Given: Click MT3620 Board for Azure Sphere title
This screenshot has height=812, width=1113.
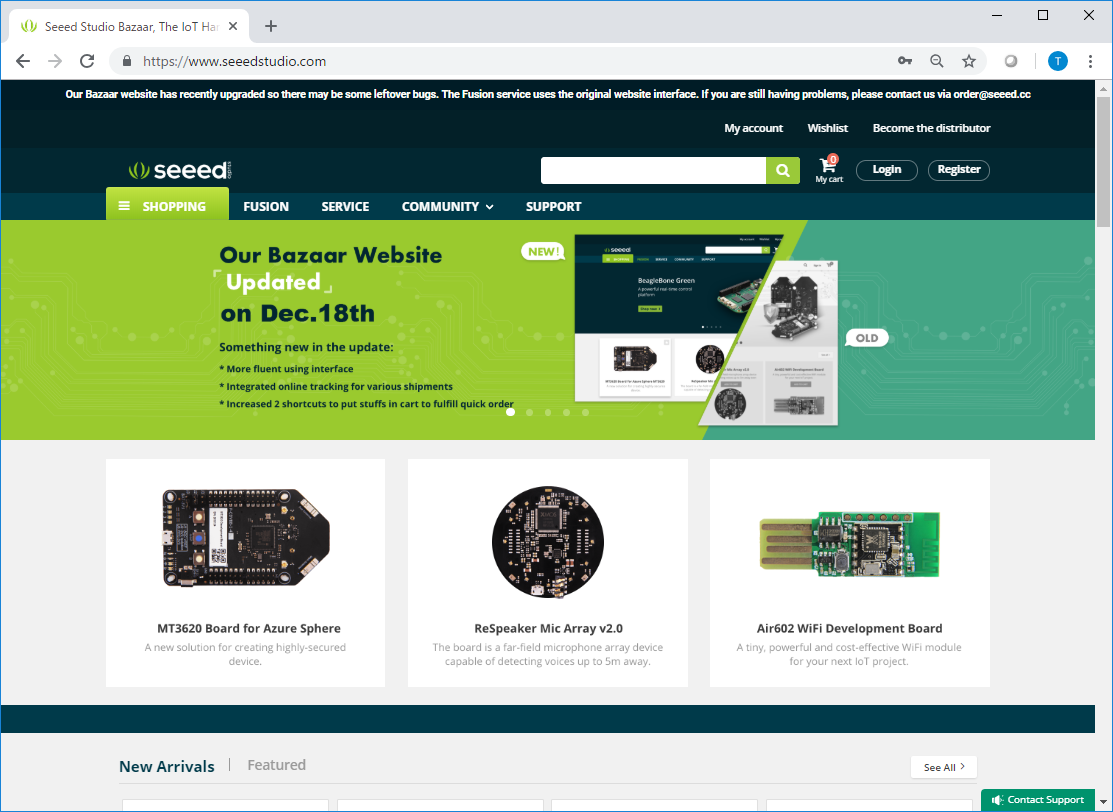Looking at the screenshot, I should coord(249,628).
